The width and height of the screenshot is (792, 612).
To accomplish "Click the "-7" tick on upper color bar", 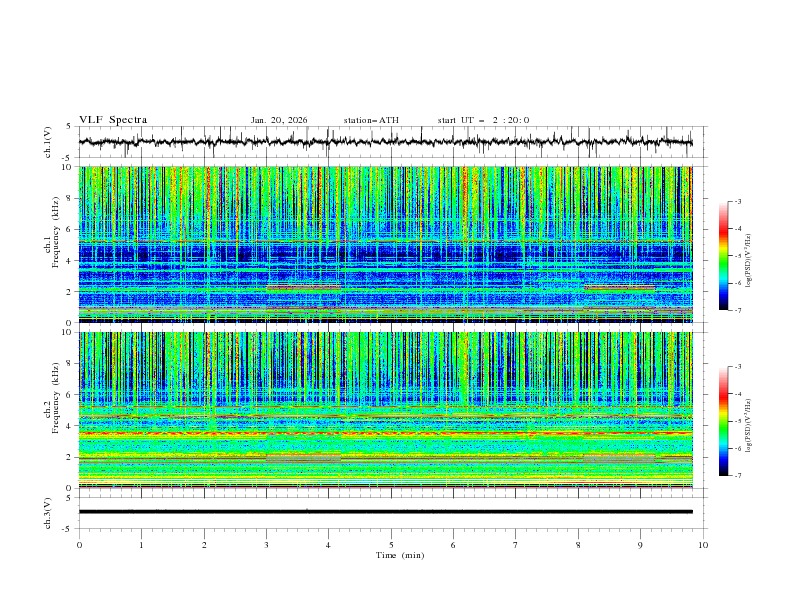I will click(x=738, y=310).
